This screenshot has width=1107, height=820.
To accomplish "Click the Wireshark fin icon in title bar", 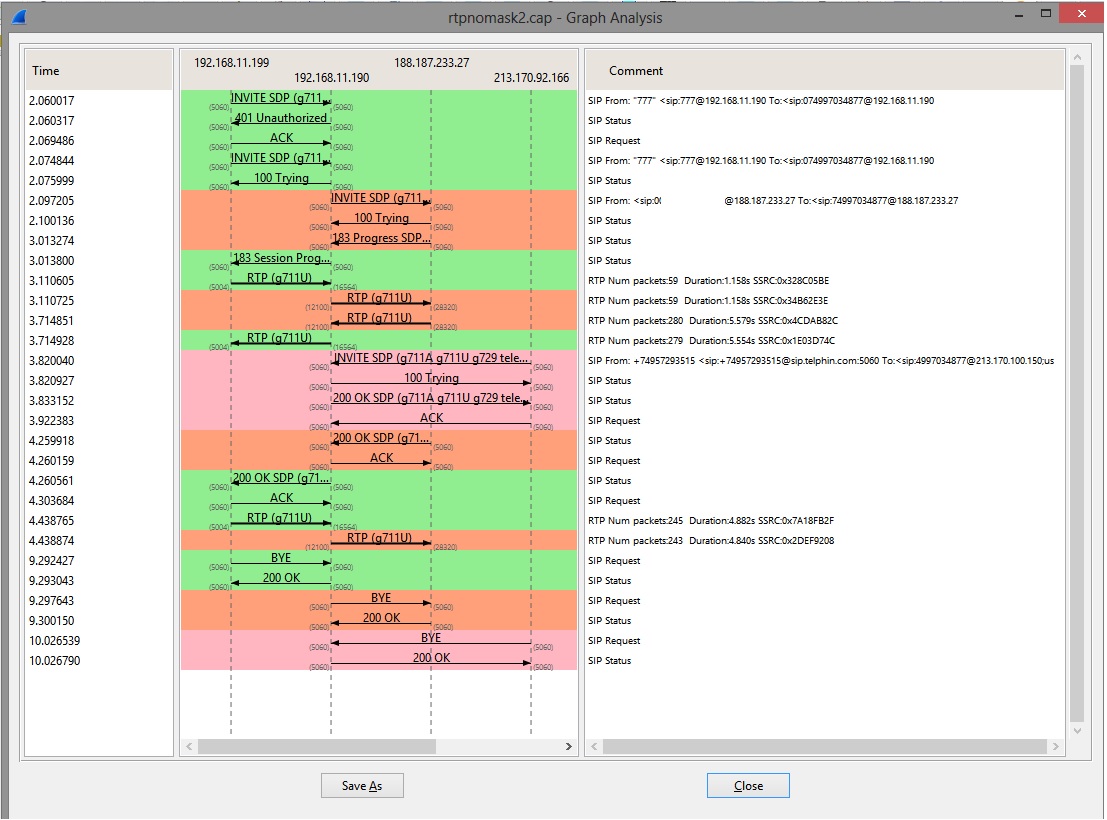I will pyautogui.click(x=19, y=16).
